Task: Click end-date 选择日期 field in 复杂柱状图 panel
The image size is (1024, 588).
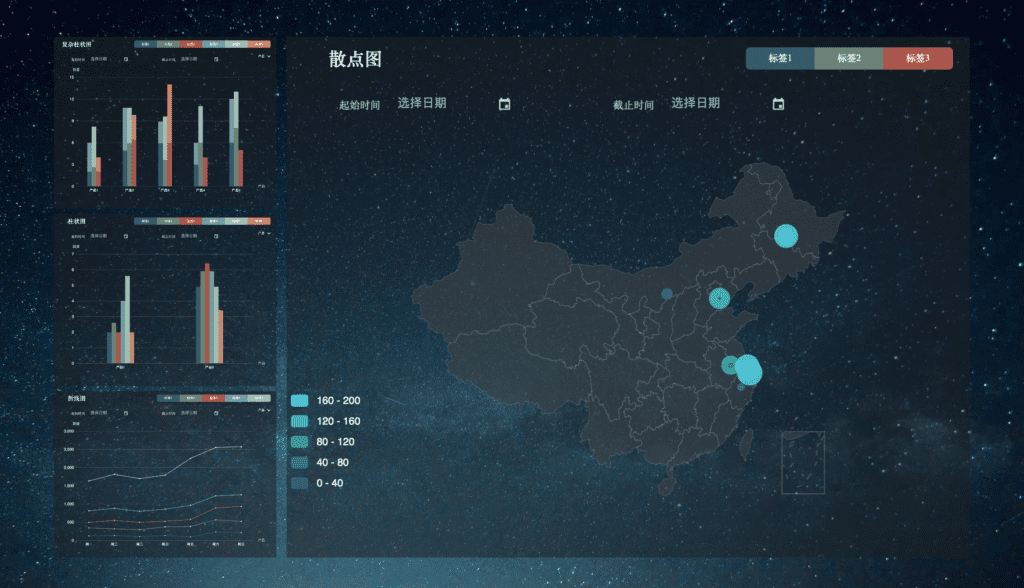Action: click(x=189, y=59)
